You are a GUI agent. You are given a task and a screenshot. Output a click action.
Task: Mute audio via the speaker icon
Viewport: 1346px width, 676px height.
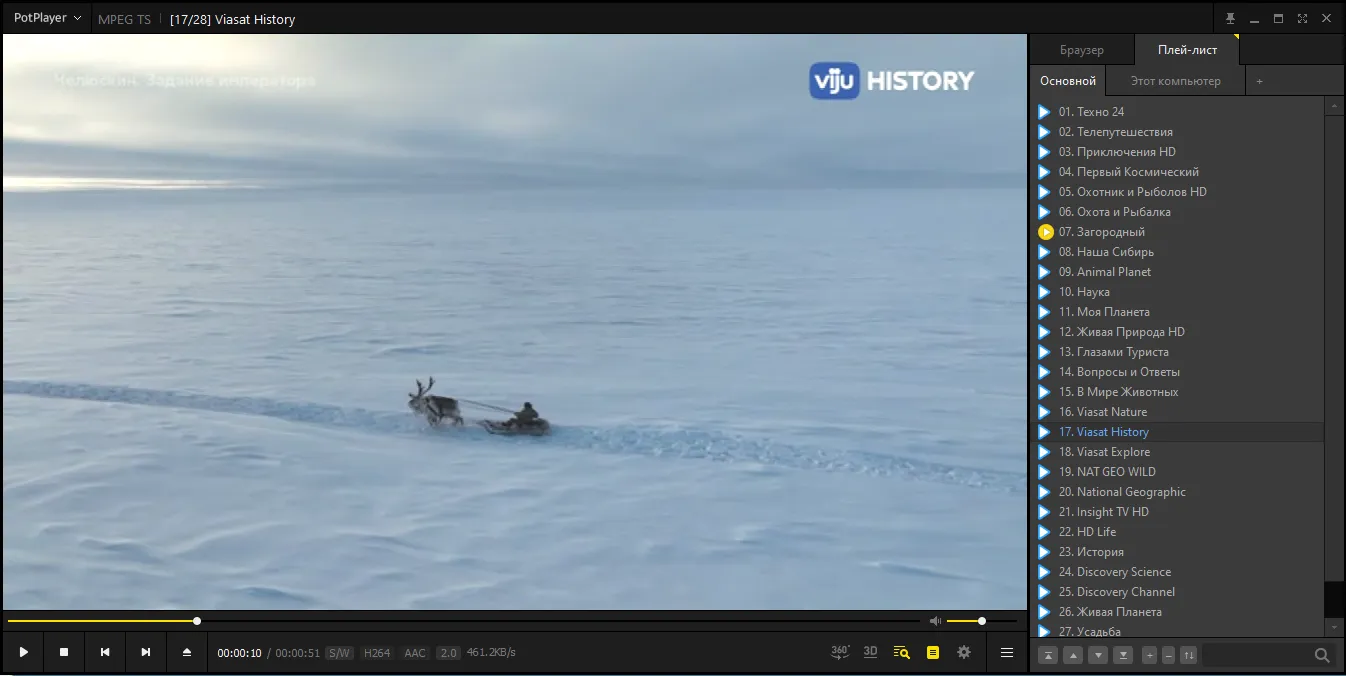tap(935, 621)
